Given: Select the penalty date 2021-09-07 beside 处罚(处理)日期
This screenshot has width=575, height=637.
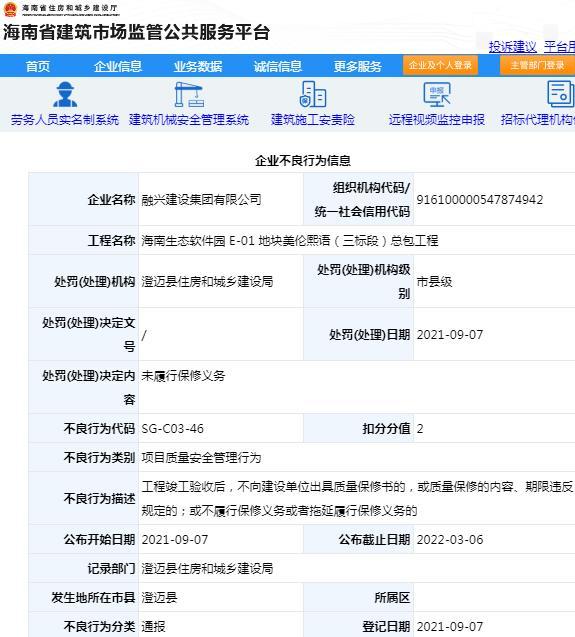Looking at the screenshot, I should tap(450, 335).
